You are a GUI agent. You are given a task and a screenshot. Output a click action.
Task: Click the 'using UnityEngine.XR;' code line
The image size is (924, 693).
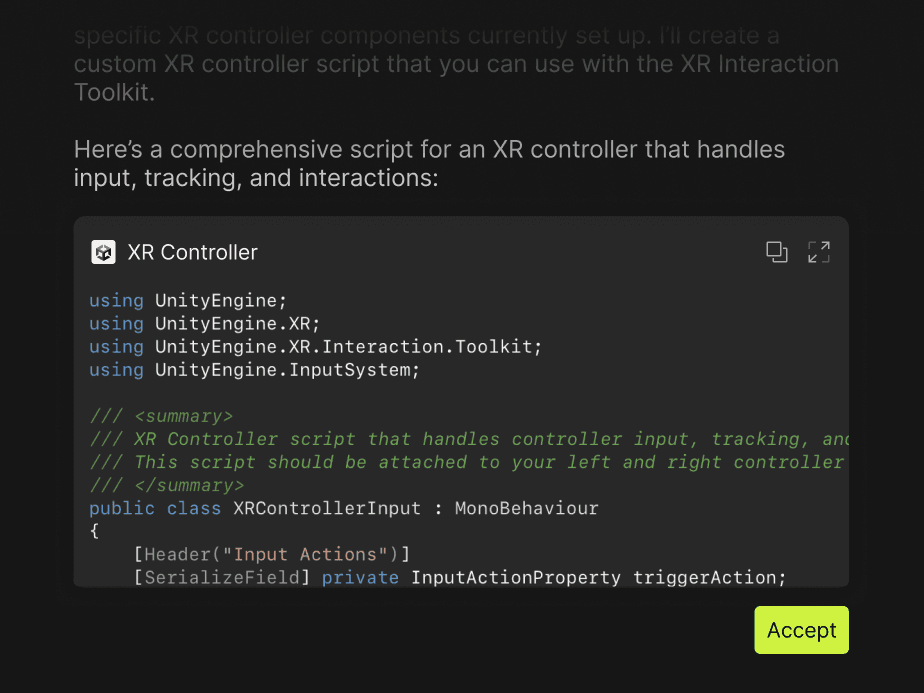(204, 324)
